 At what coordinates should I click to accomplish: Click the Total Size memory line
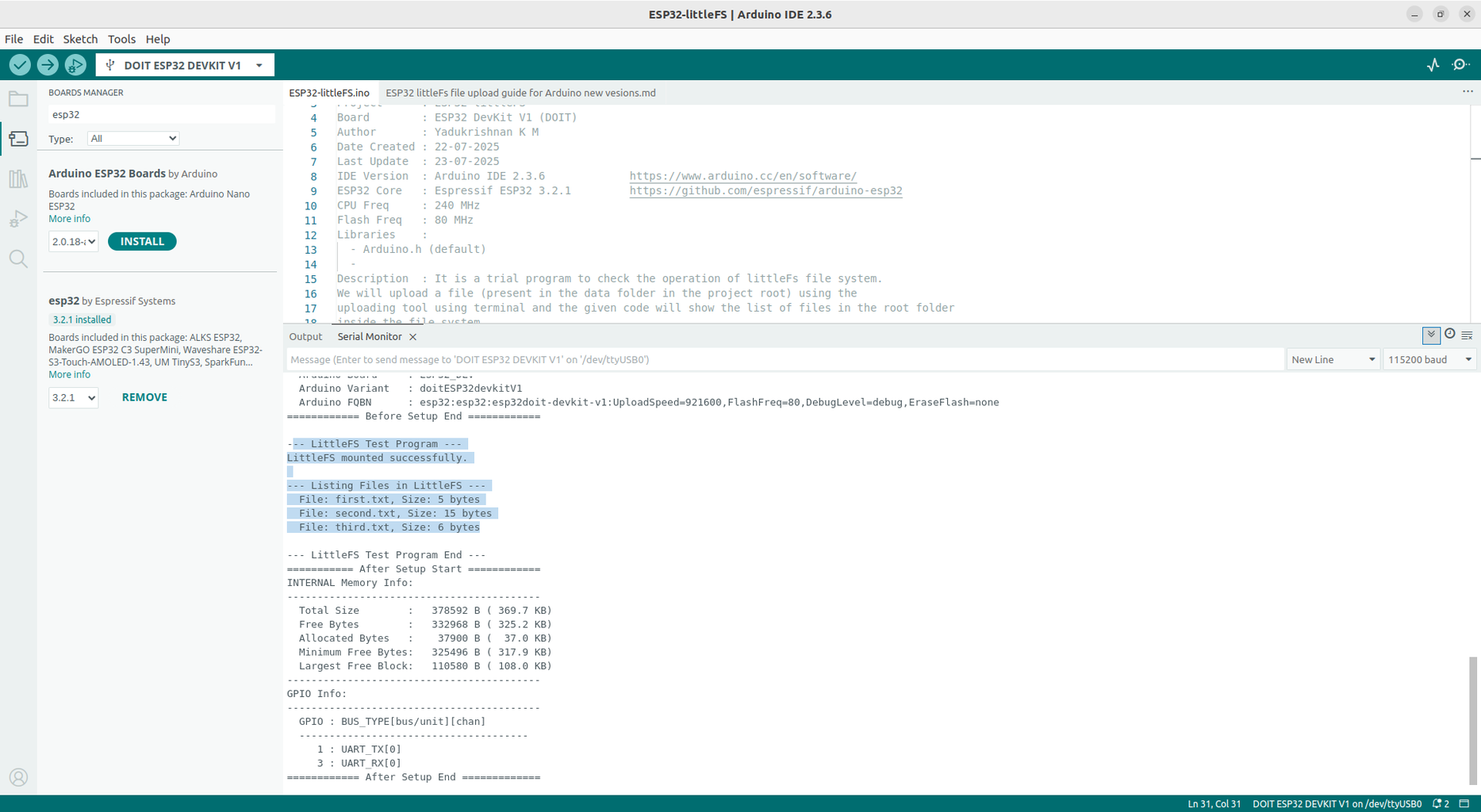point(425,611)
